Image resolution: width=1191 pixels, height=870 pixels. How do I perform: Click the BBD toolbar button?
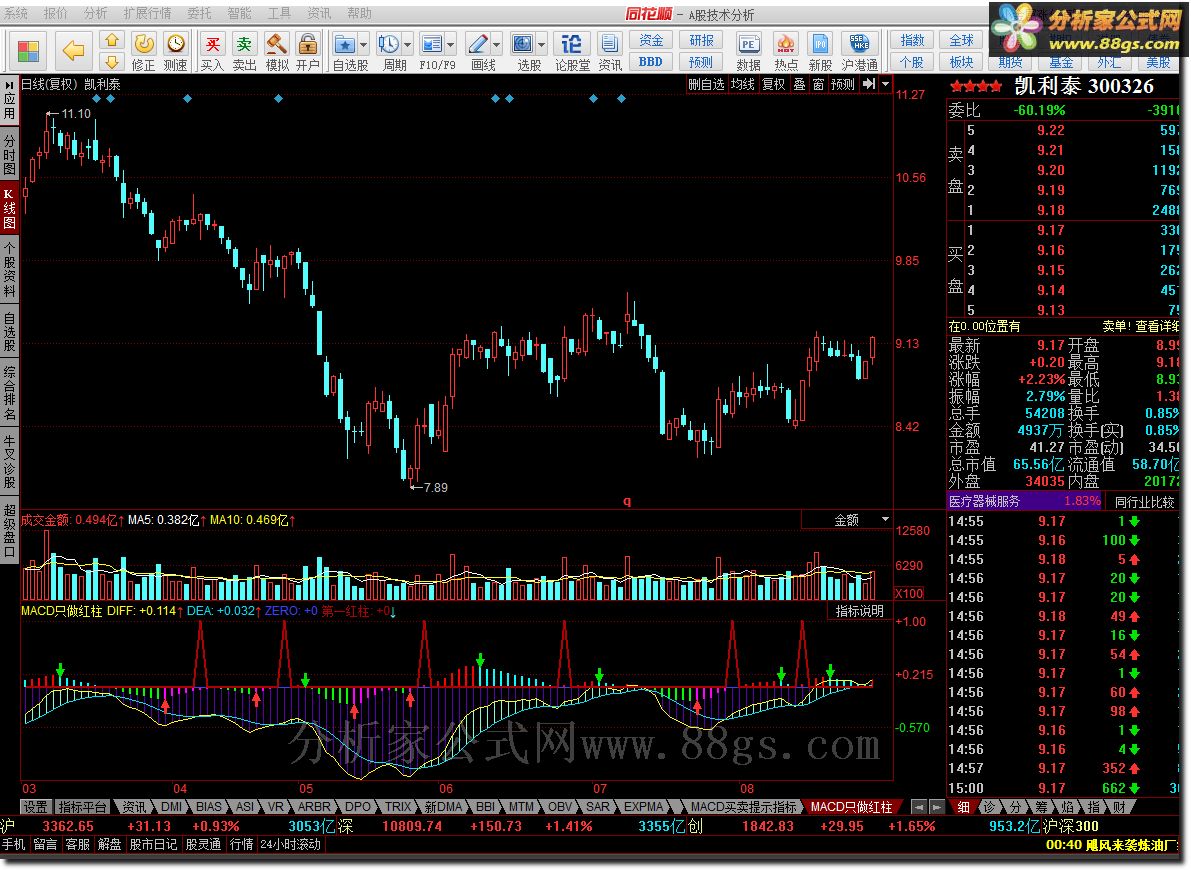tap(651, 62)
